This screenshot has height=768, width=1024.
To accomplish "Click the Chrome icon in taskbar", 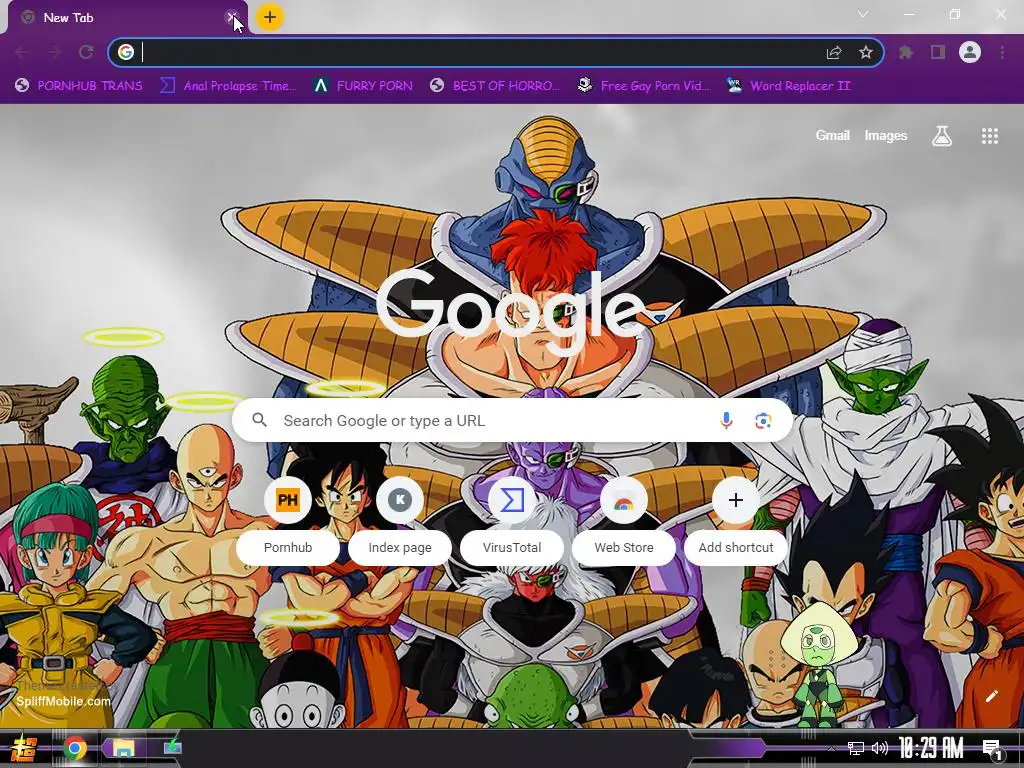I will click(75, 748).
